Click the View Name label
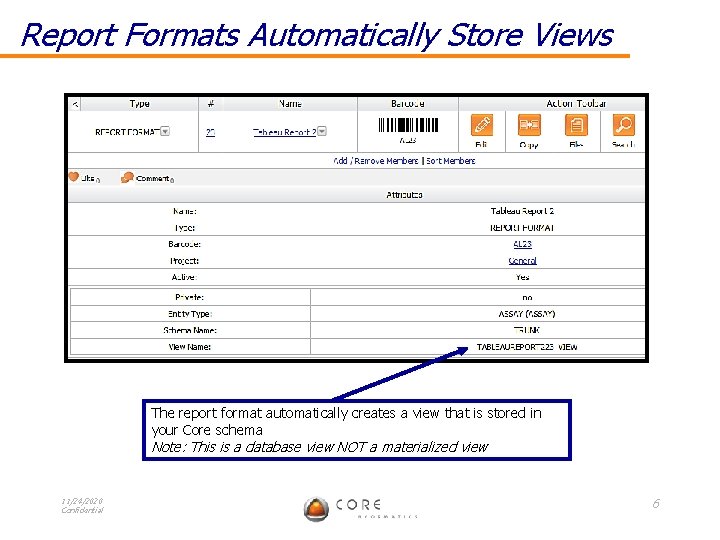This screenshot has height=540, width=720. pos(190,347)
